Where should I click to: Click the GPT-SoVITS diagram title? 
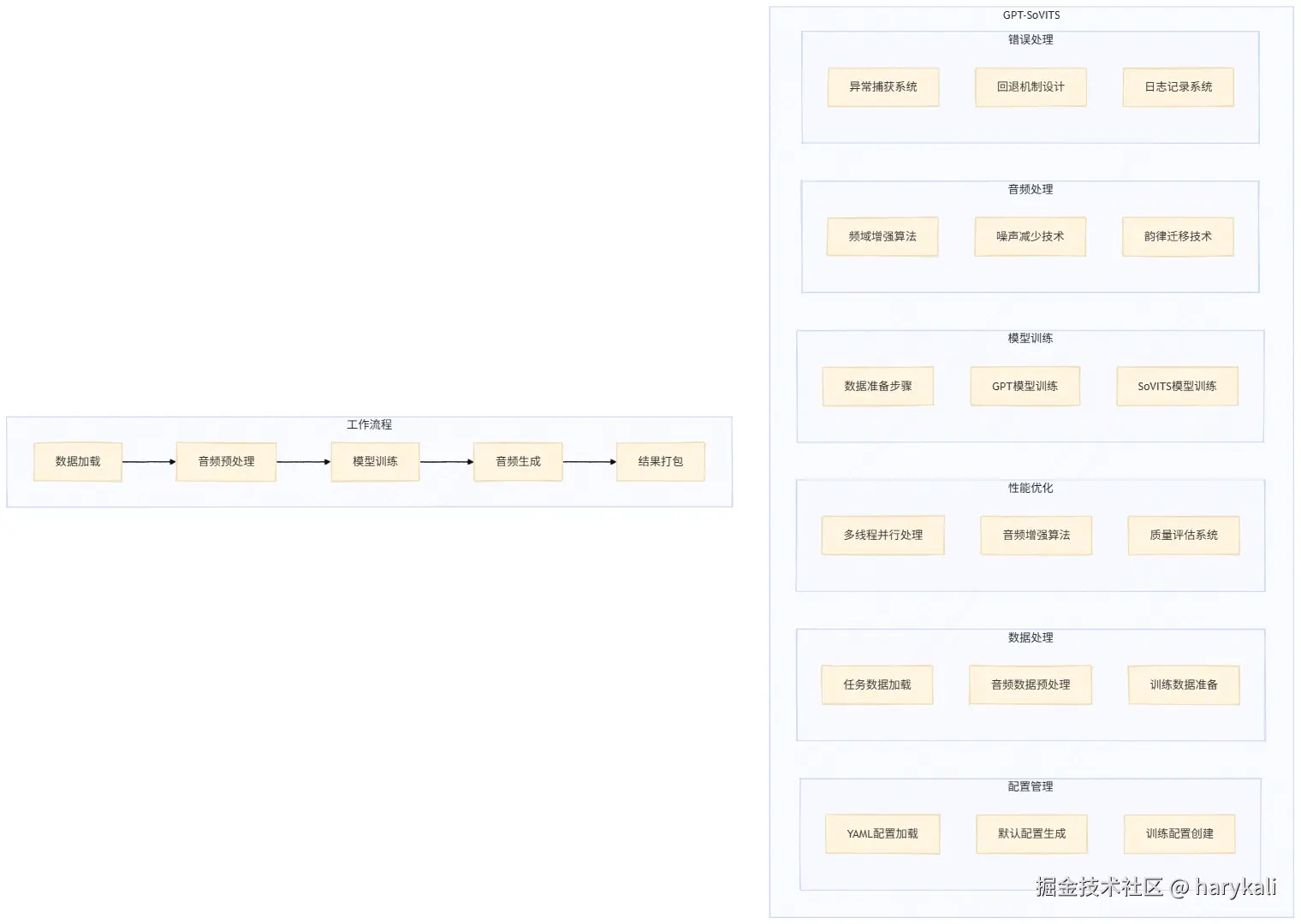(1031, 15)
